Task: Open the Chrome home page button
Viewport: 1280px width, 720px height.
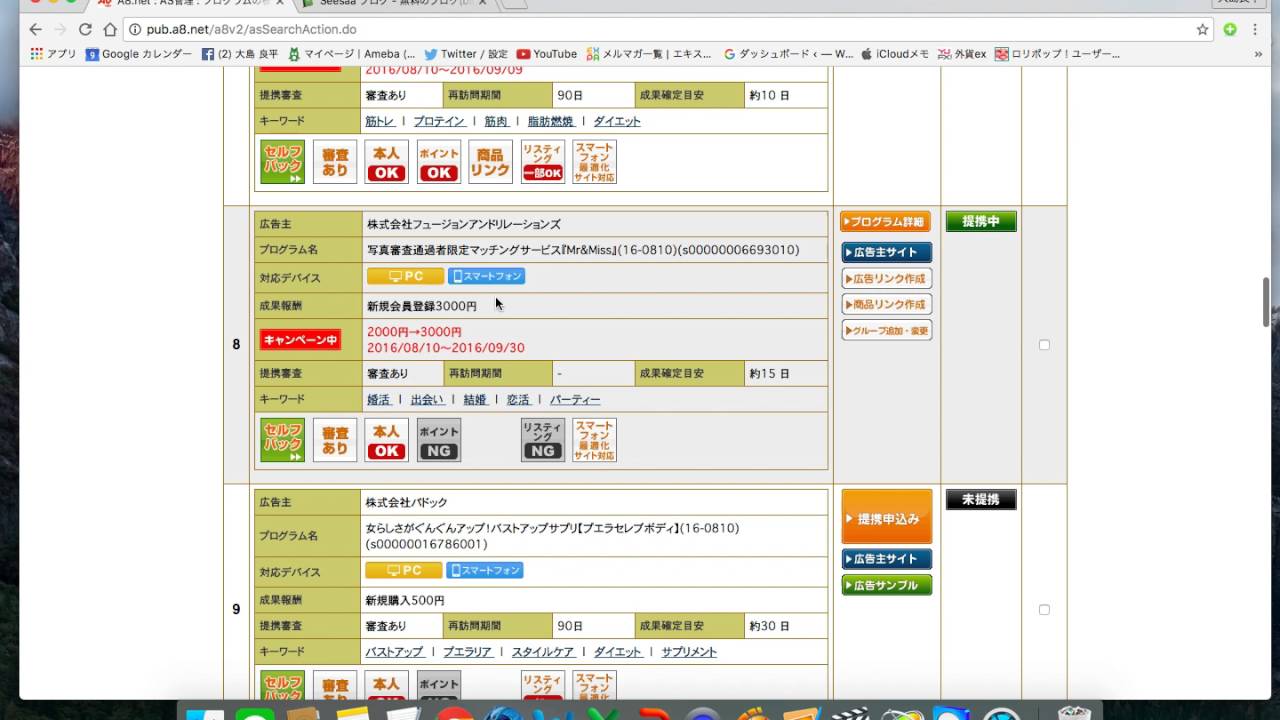Action: click(x=110, y=30)
